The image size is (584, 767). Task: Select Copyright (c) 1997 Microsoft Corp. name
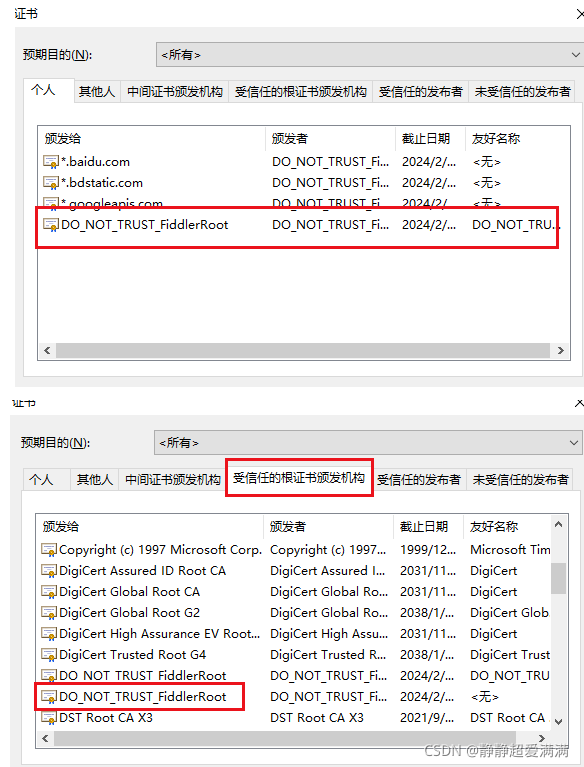pos(160,550)
